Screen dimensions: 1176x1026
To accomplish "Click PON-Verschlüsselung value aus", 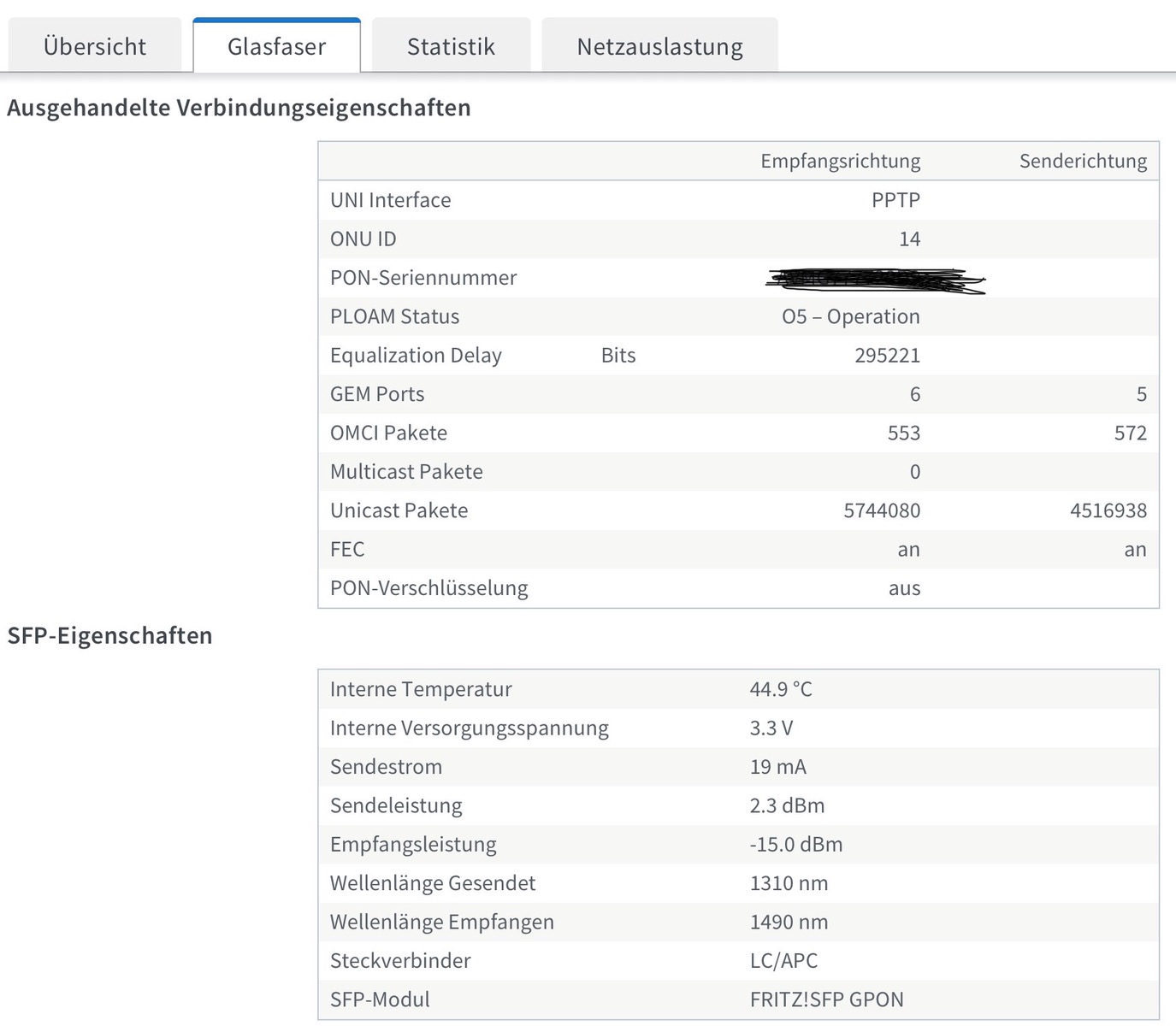I will click(x=904, y=588).
